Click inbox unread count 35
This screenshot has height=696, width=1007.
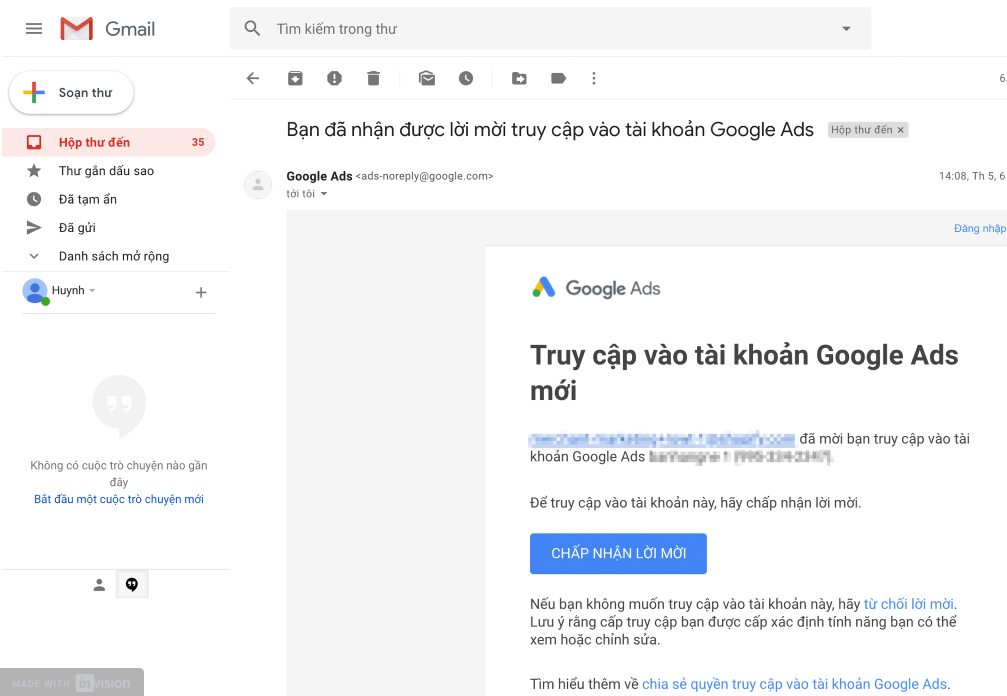[198, 142]
